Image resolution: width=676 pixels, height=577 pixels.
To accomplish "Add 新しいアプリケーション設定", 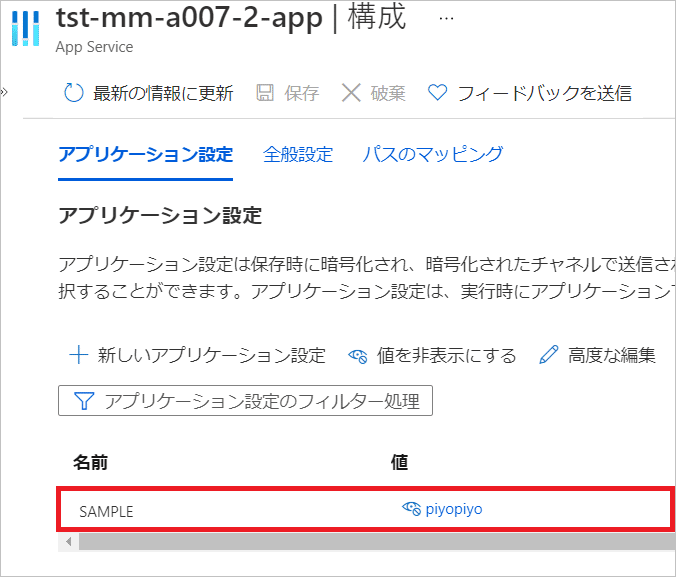I will [211, 356].
